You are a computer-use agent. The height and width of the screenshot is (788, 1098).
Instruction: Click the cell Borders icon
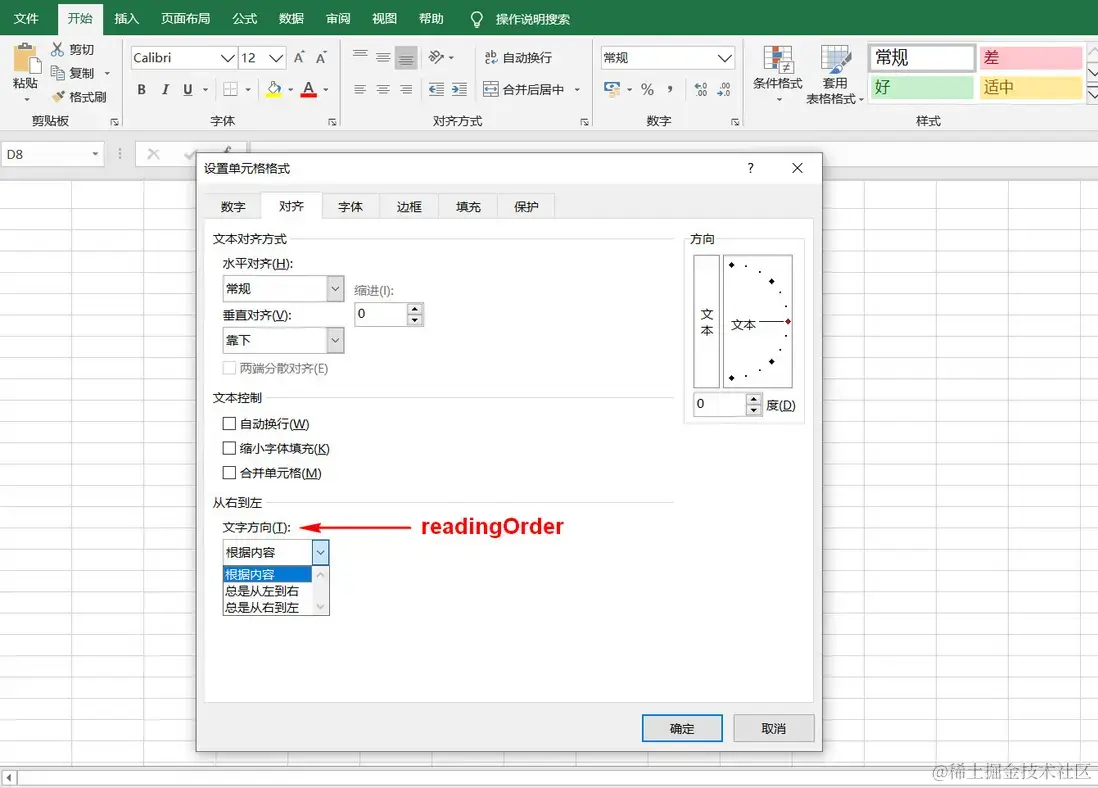[230, 90]
